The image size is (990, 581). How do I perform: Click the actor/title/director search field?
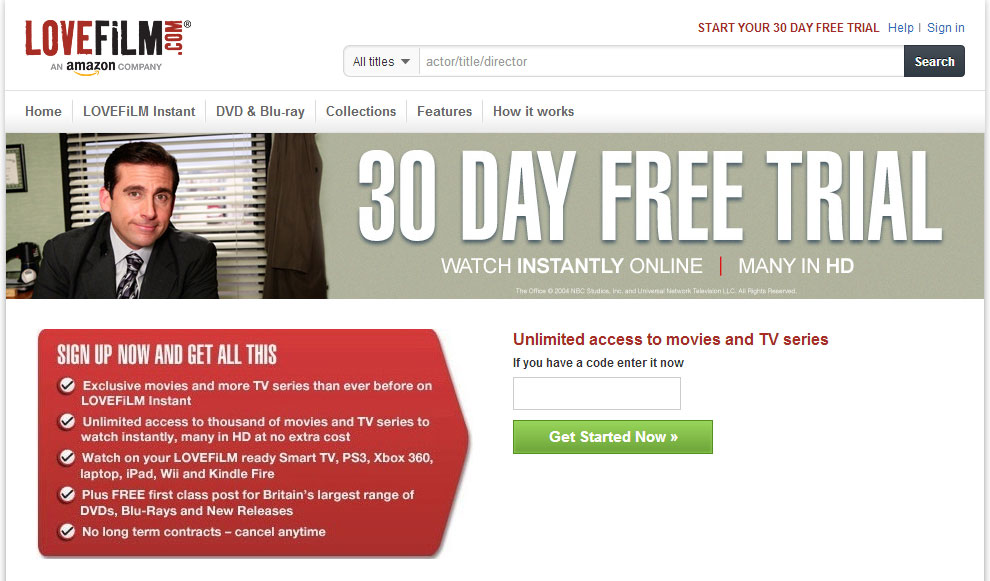tap(661, 61)
